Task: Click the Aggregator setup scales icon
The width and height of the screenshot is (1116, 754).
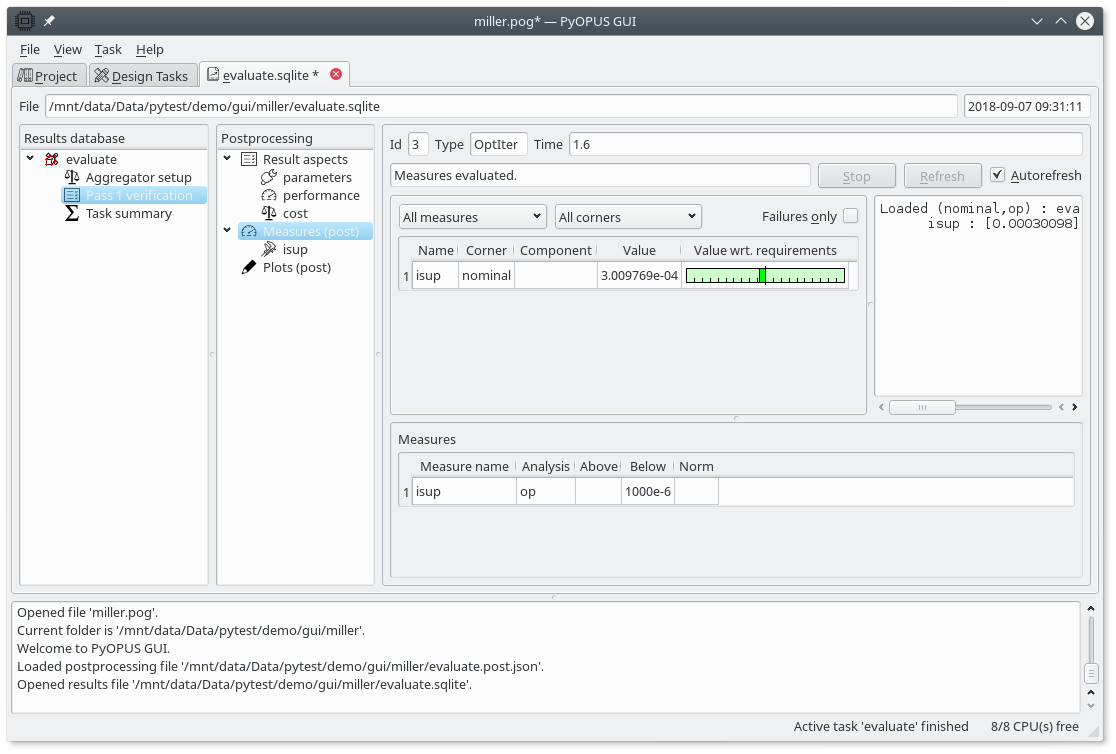Action: (x=72, y=177)
